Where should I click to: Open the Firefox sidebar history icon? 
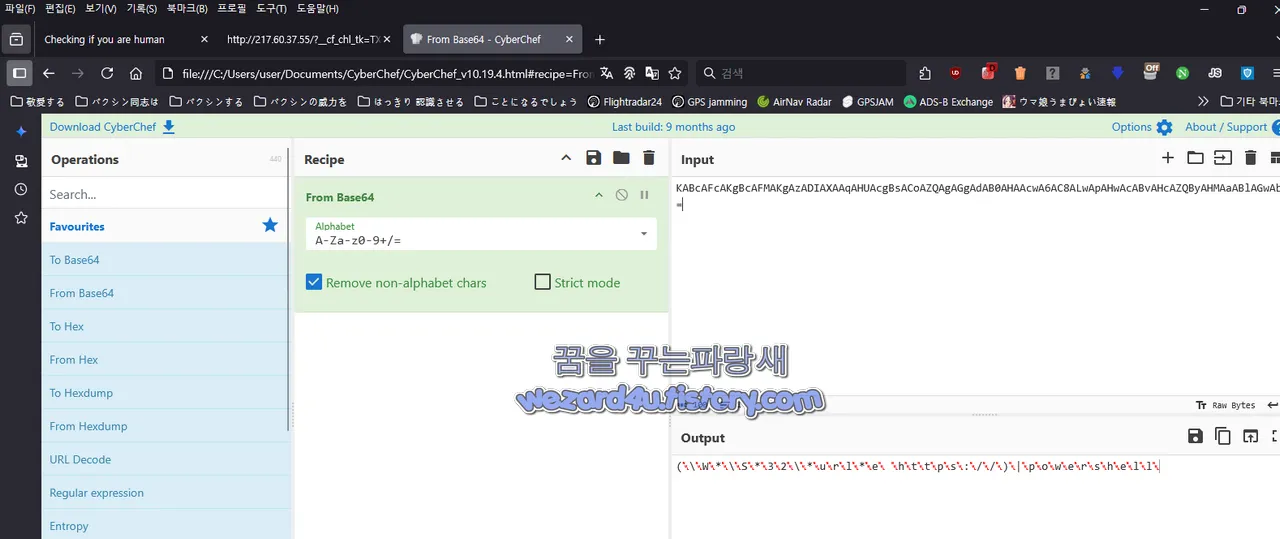(x=21, y=189)
